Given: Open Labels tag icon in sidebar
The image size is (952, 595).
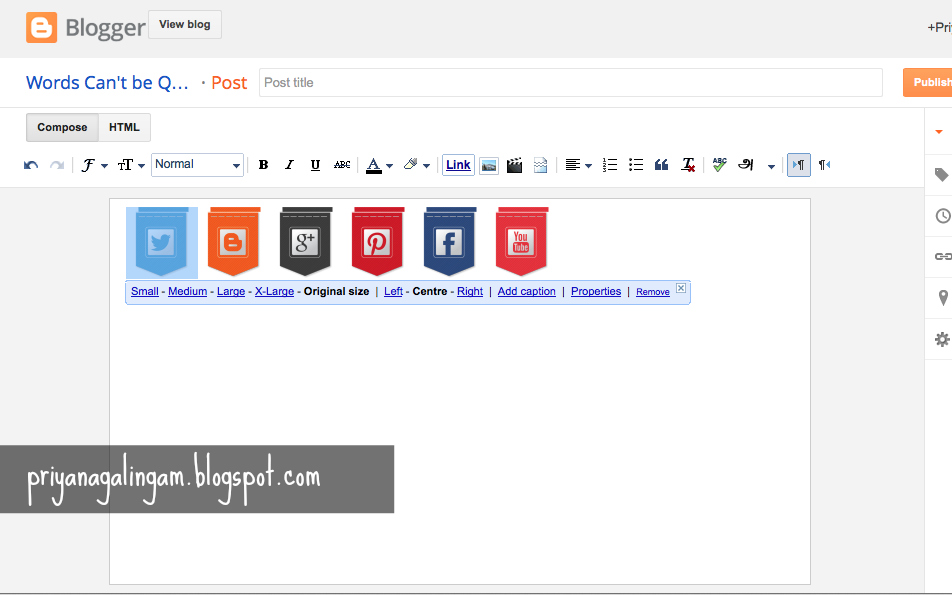Looking at the screenshot, I should pyautogui.click(x=941, y=175).
